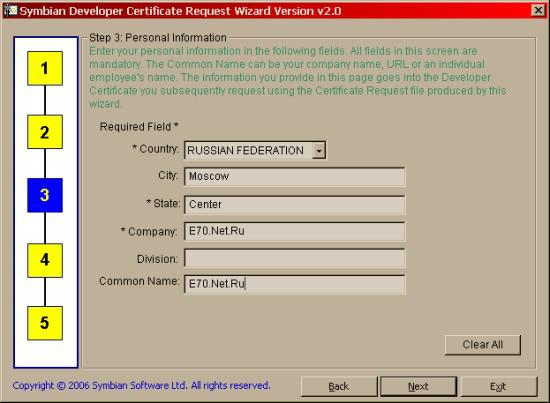Jump to step 5 yellow box
The height and width of the screenshot is (403, 550).
[x=45, y=323]
